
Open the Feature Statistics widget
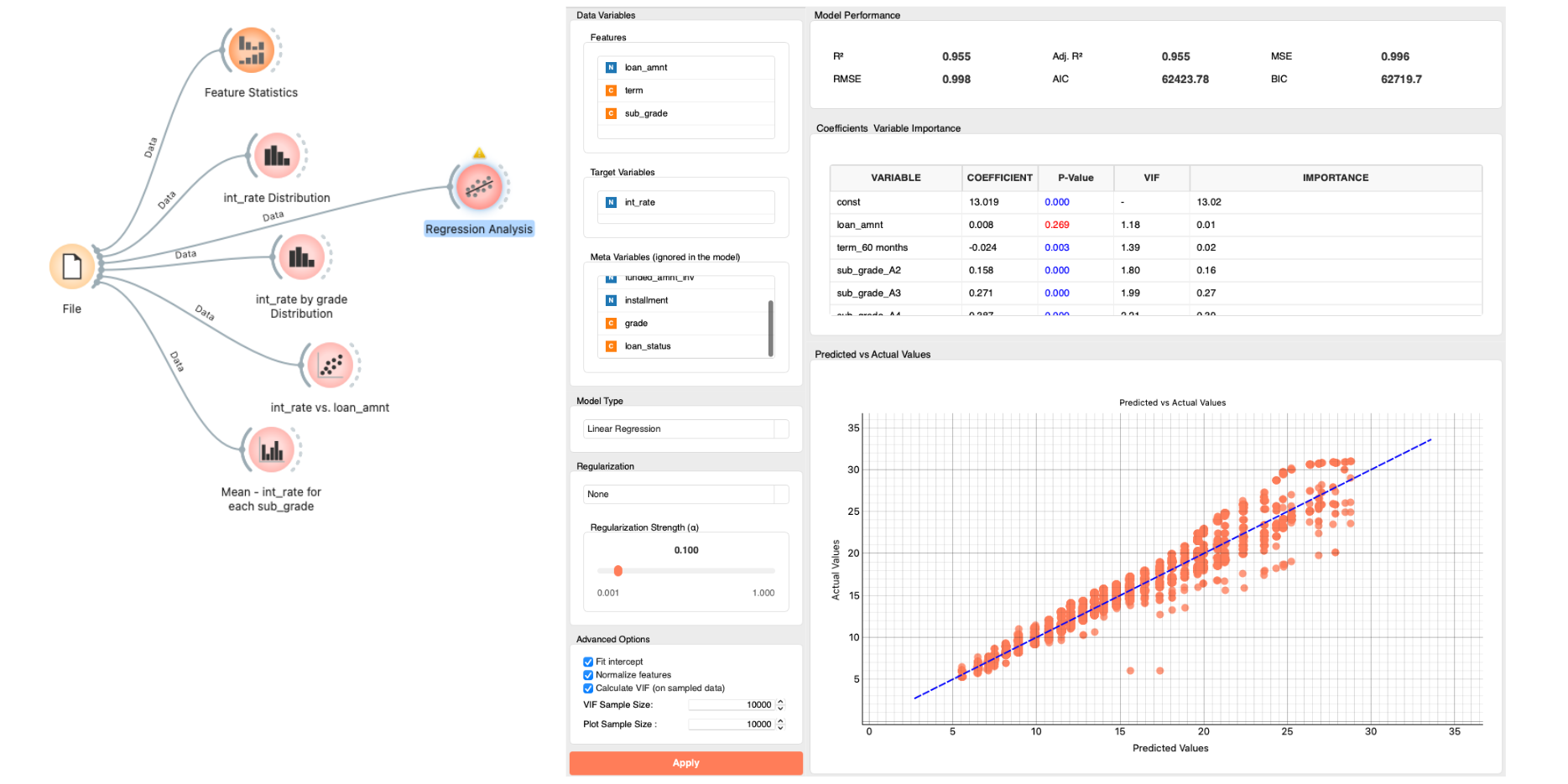(252, 50)
